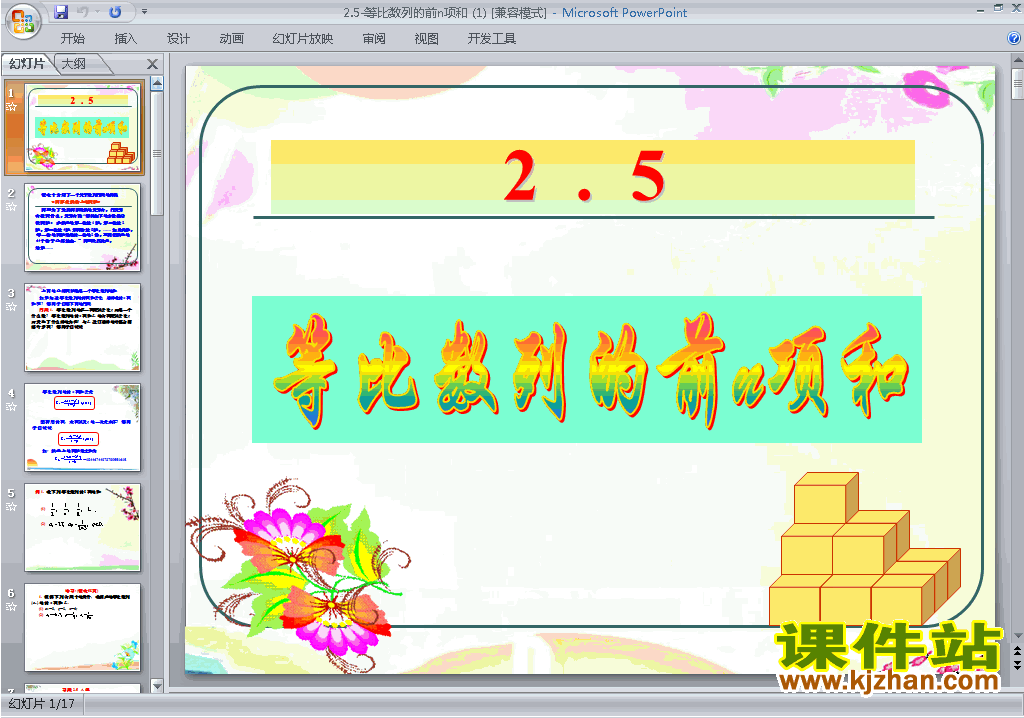The width and height of the screenshot is (1024, 718).
Task: Open the 插入 ribbon tab
Action: coord(125,39)
